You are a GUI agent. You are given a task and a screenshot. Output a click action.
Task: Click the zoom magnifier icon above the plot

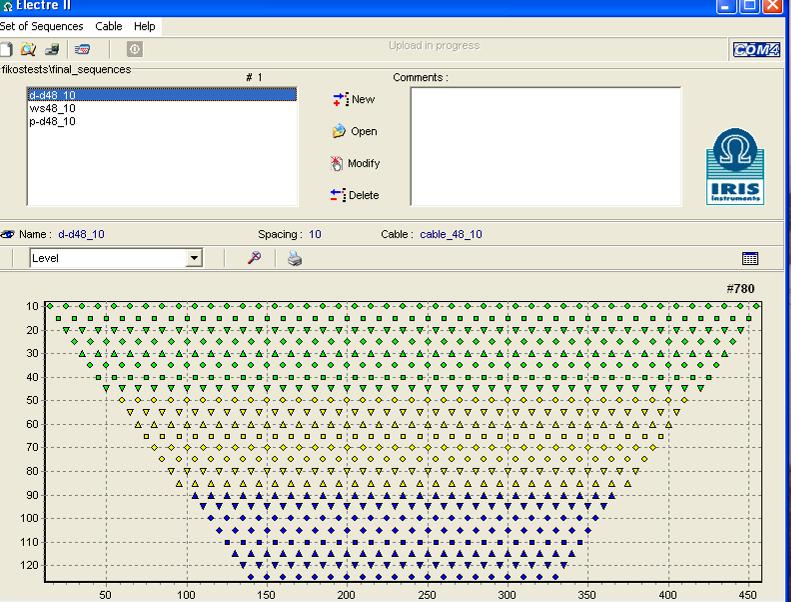pyautogui.click(x=254, y=258)
